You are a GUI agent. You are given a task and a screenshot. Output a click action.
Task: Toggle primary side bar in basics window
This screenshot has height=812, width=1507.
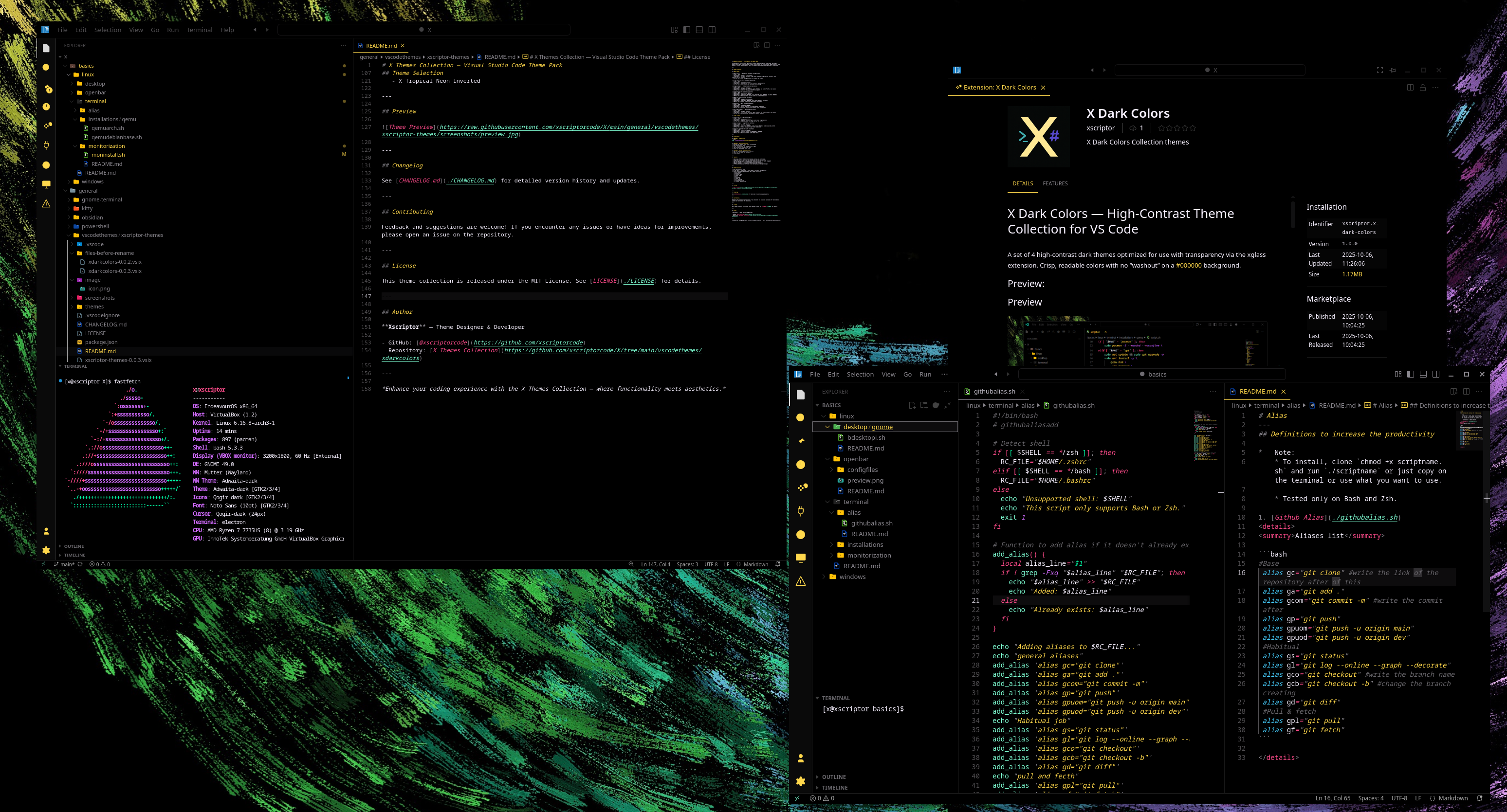coord(1411,374)
